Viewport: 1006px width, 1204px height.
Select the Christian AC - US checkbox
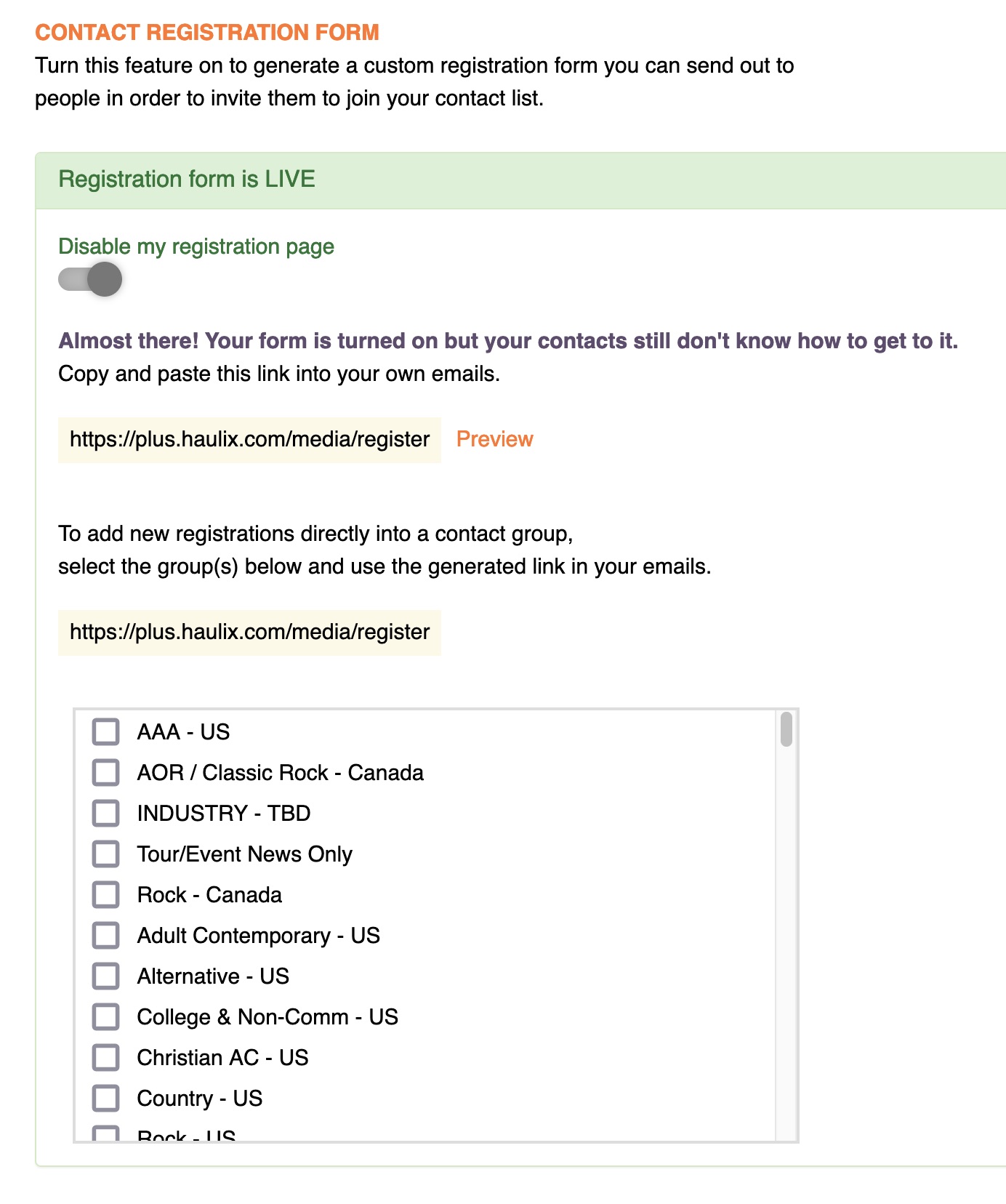[x=105, y=1058]
